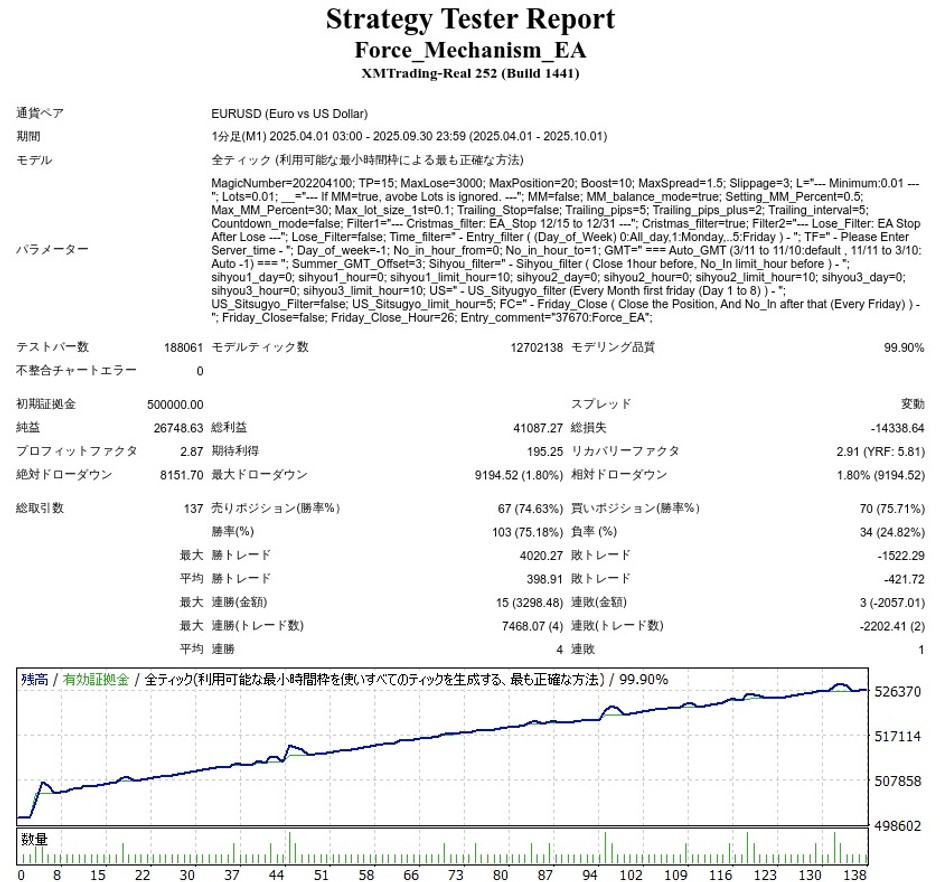This screenshot has width=940, height=882.
Task: Click the 数量 volume panel label
Action: tap(34, 838)
